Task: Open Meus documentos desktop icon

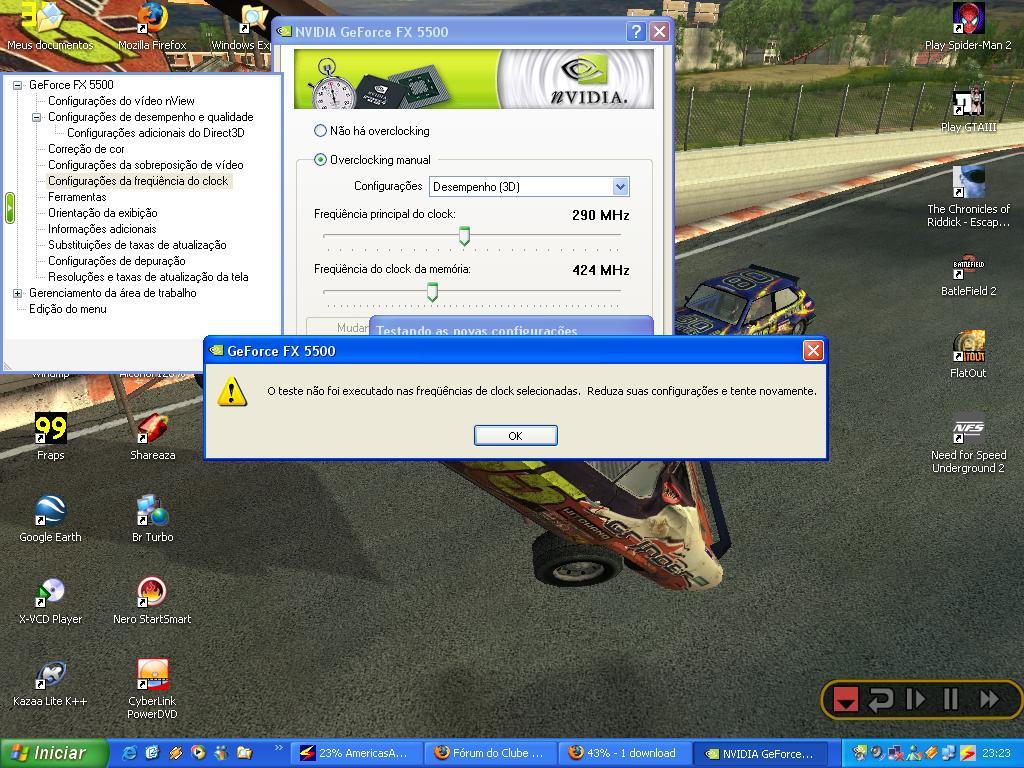Action: tap(50, 26)
